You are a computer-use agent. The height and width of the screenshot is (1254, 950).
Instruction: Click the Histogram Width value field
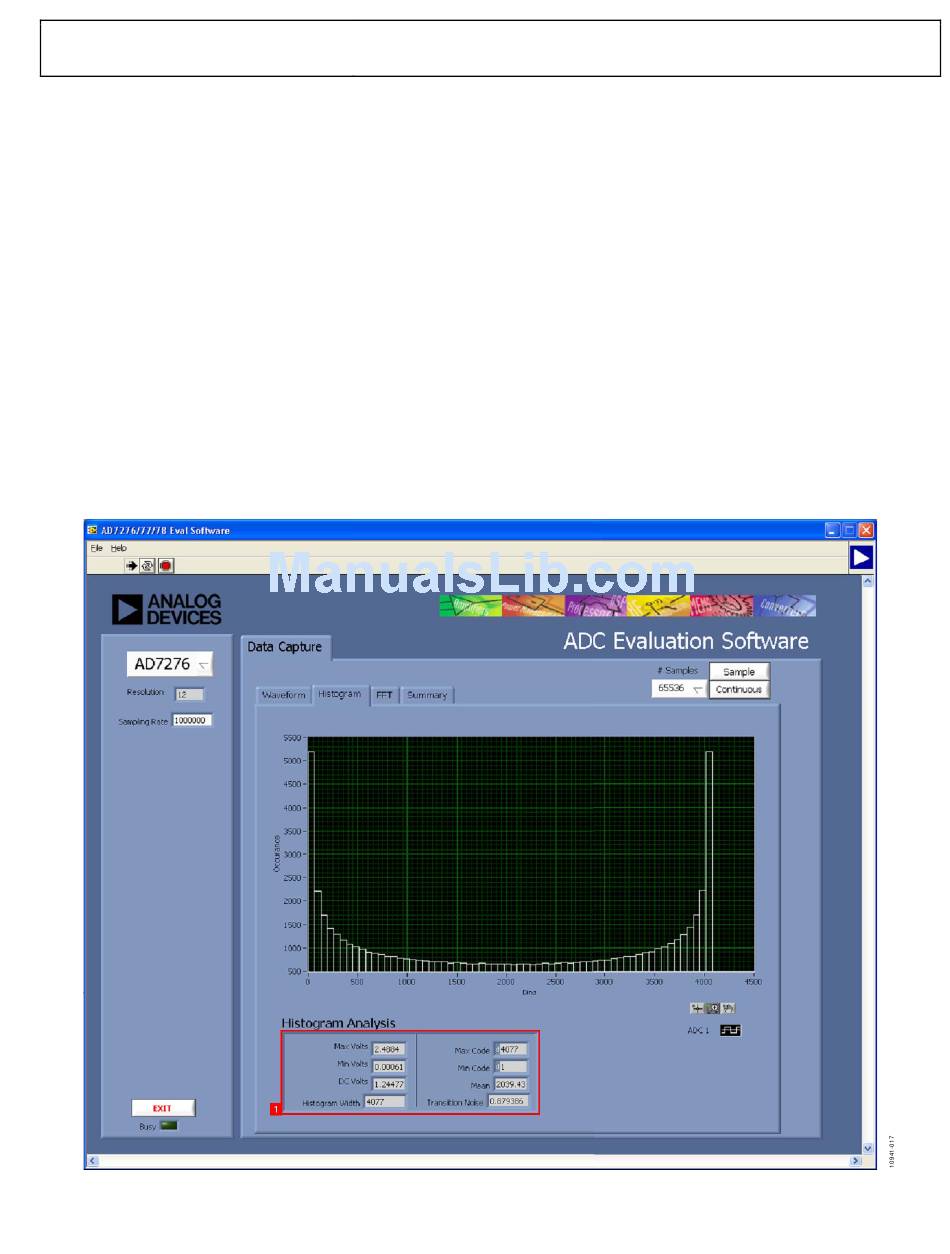385,1101
